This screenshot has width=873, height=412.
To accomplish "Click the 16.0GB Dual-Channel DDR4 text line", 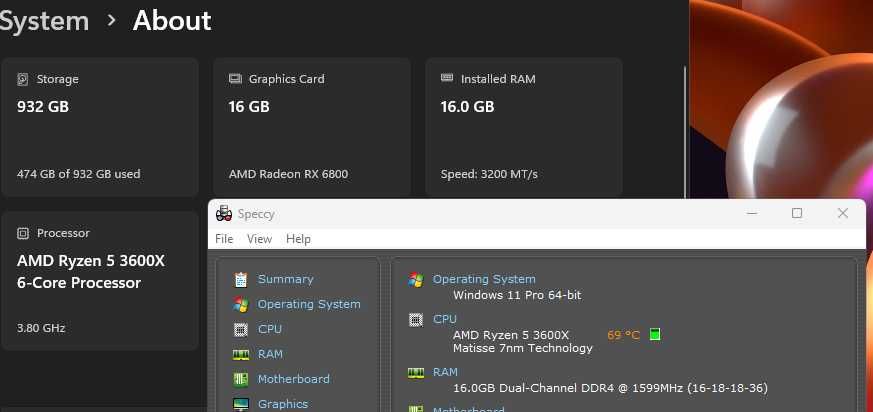I will [x=610, y=388].
